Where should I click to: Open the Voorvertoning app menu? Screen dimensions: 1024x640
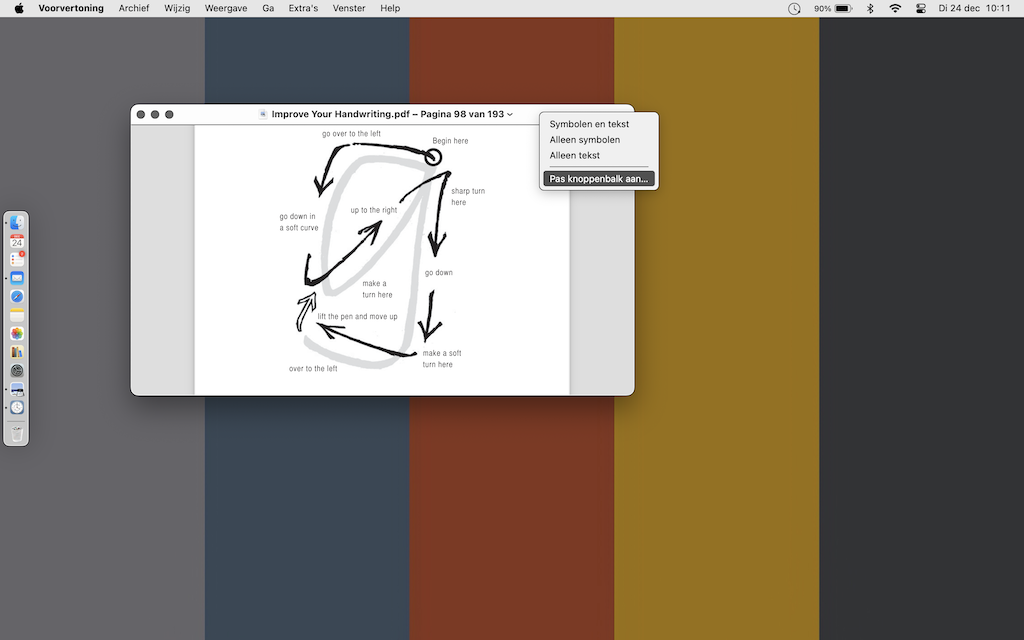pos(71,8)
